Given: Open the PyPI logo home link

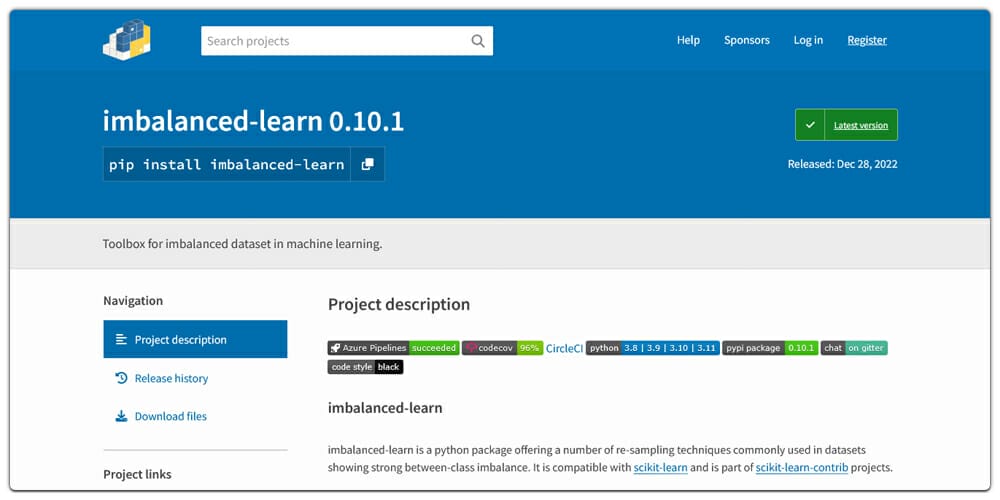Looking at the screenshot, I should point(127,40).
